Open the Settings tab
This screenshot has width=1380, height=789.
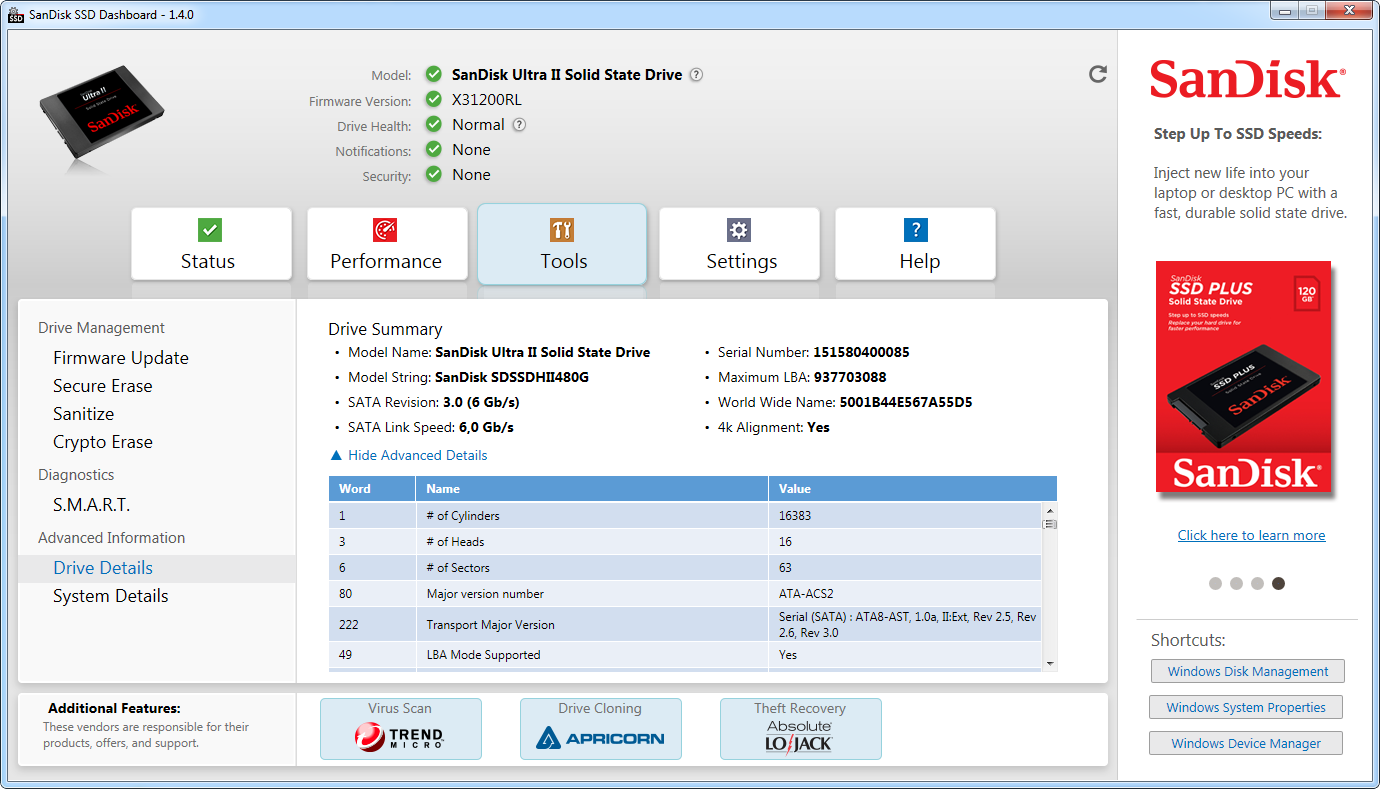pyautogui.click(x=739, y=244)
